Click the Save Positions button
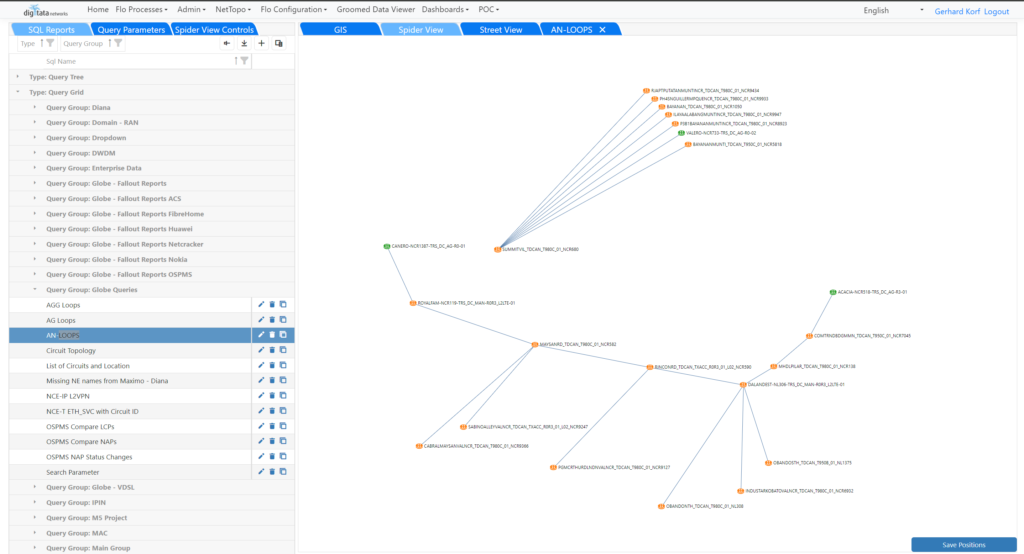 click(963, 544)
